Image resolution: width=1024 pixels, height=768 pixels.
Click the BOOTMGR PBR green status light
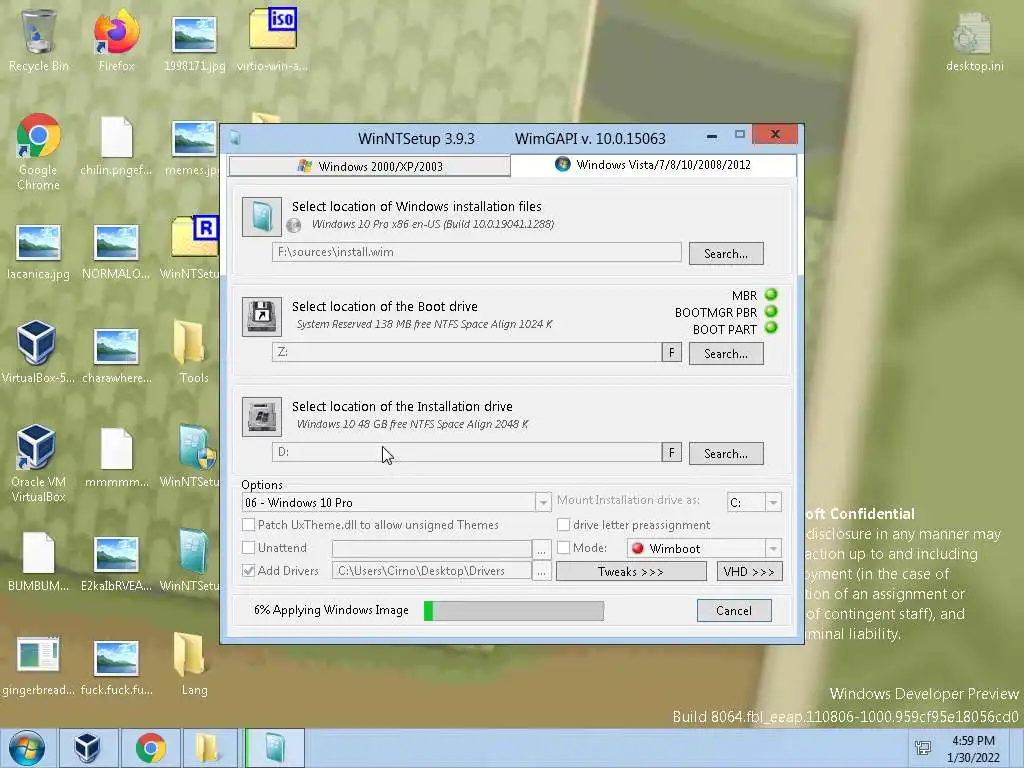click(x=771, y=312)
